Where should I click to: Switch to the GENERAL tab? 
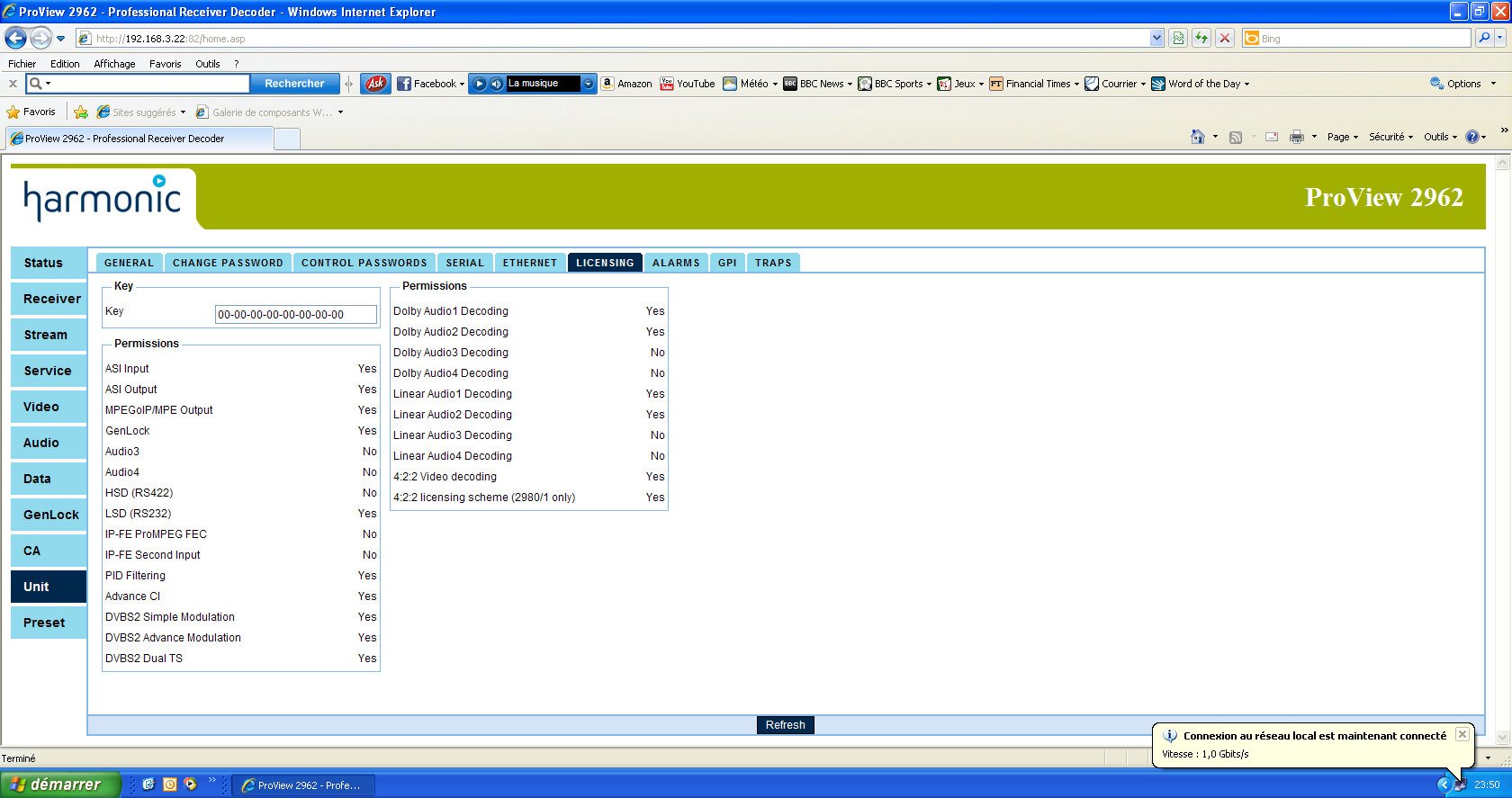click(129, 263)
